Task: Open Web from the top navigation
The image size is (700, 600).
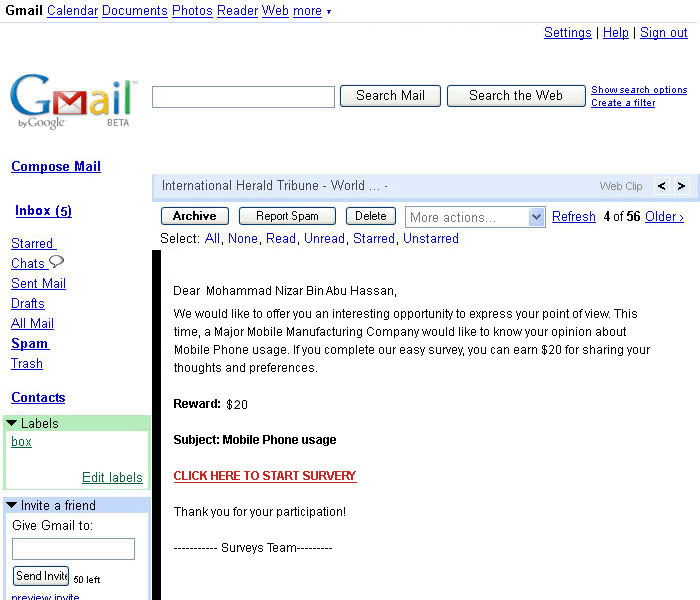Action: (x=275, y=10)
